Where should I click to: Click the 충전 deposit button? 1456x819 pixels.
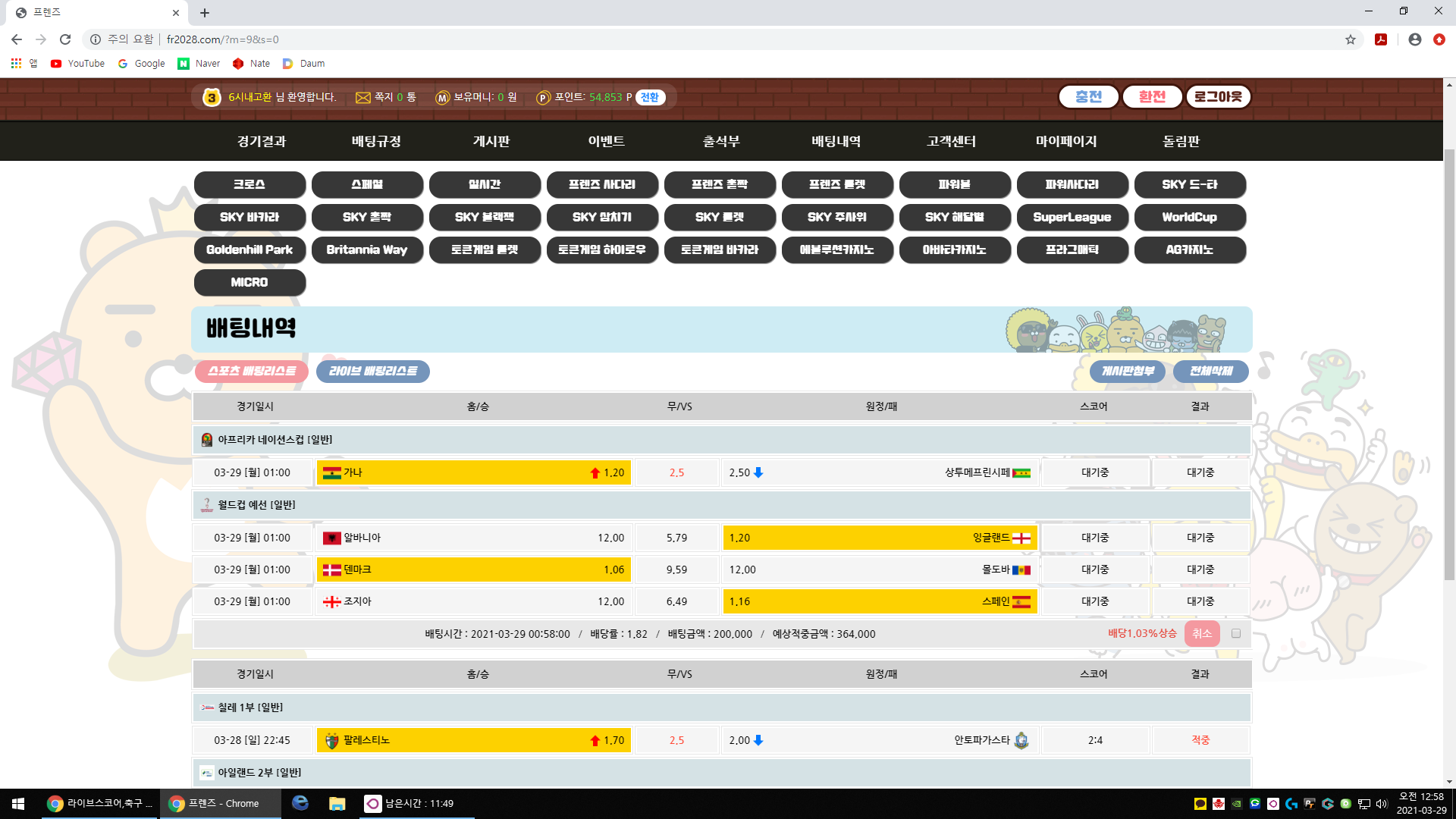[x=1088, y=96]
